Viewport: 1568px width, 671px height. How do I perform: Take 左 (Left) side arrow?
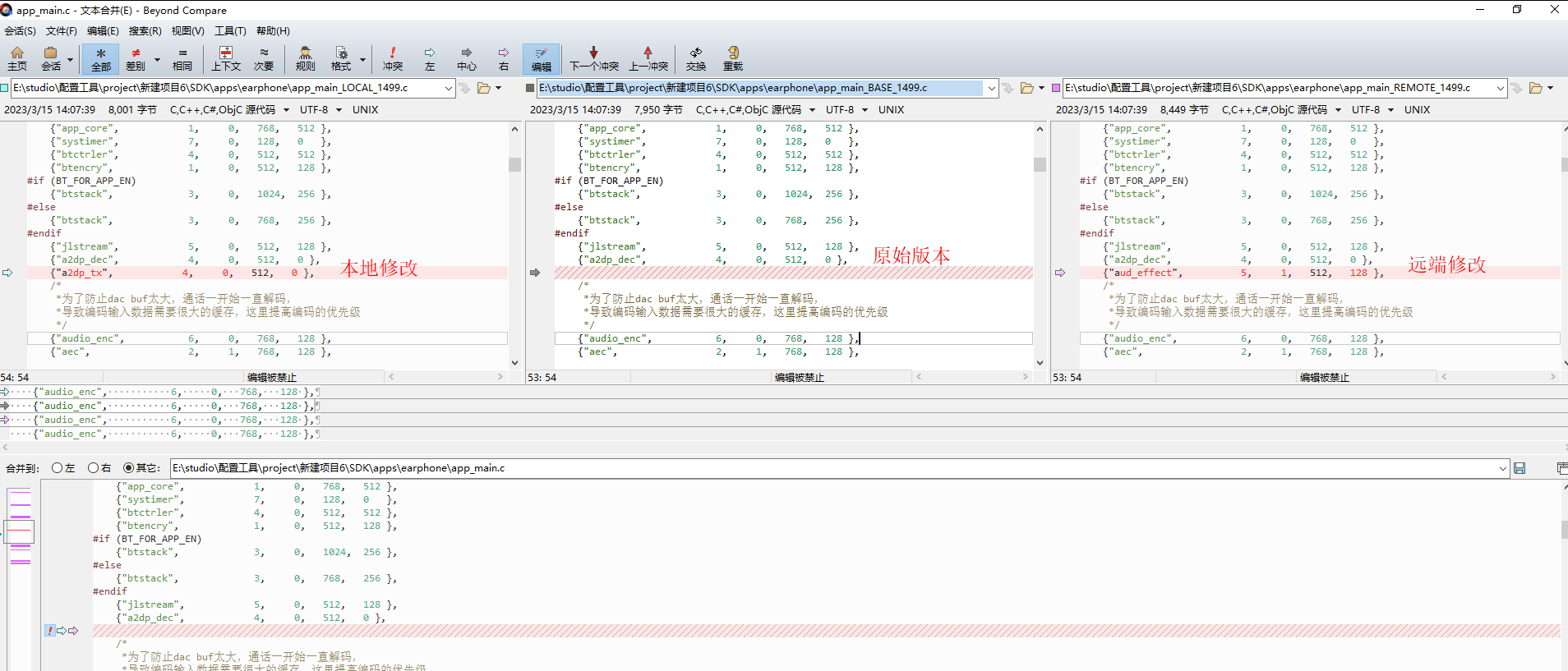(430, 59)
